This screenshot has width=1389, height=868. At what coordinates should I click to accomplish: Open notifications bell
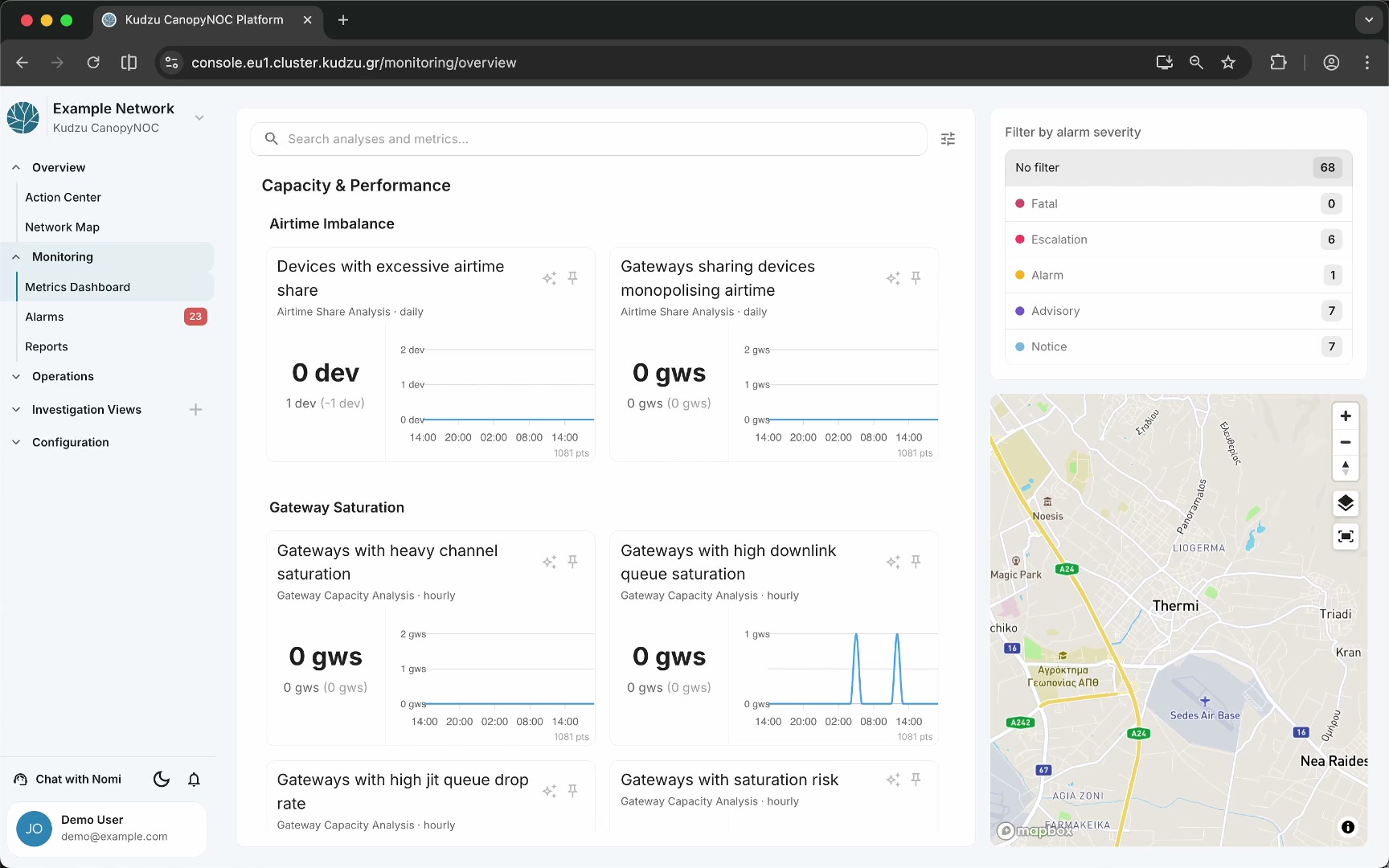tap(194, 780)
